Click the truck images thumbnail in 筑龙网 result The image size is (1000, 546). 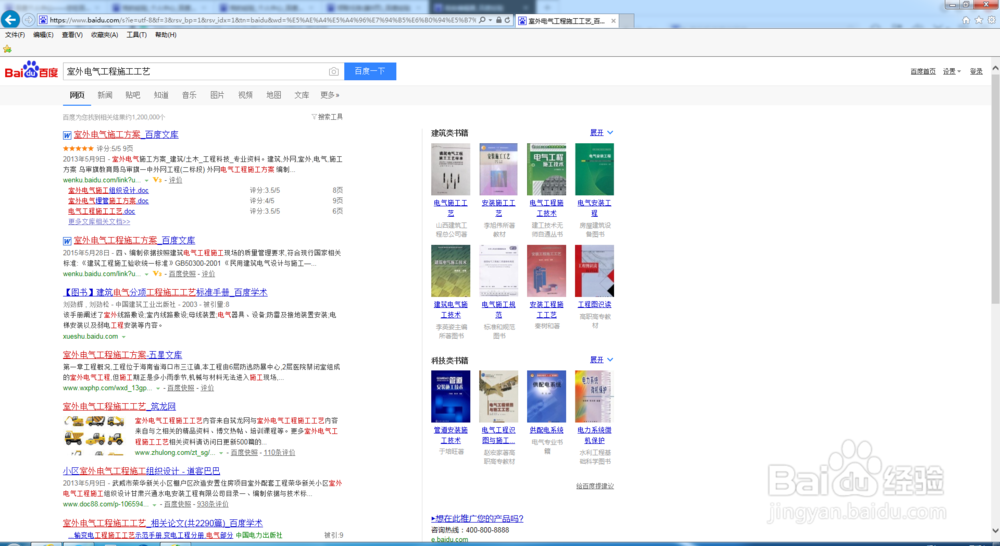coord(94,435)
